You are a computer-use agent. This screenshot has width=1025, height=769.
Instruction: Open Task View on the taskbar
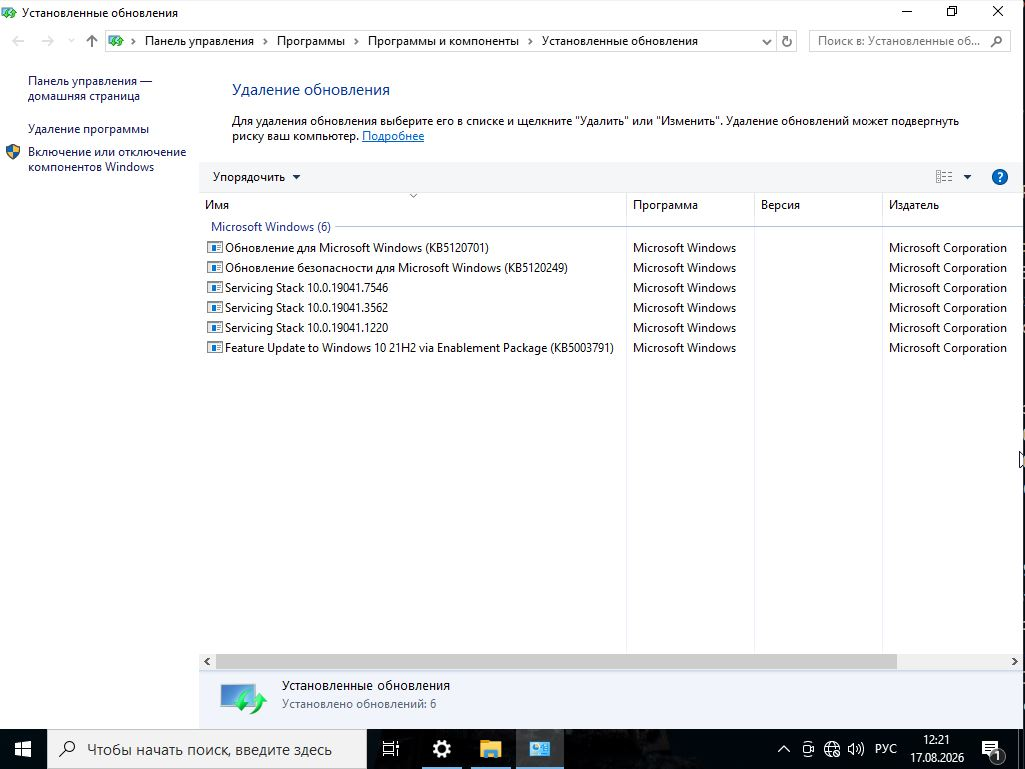[391, 749]
